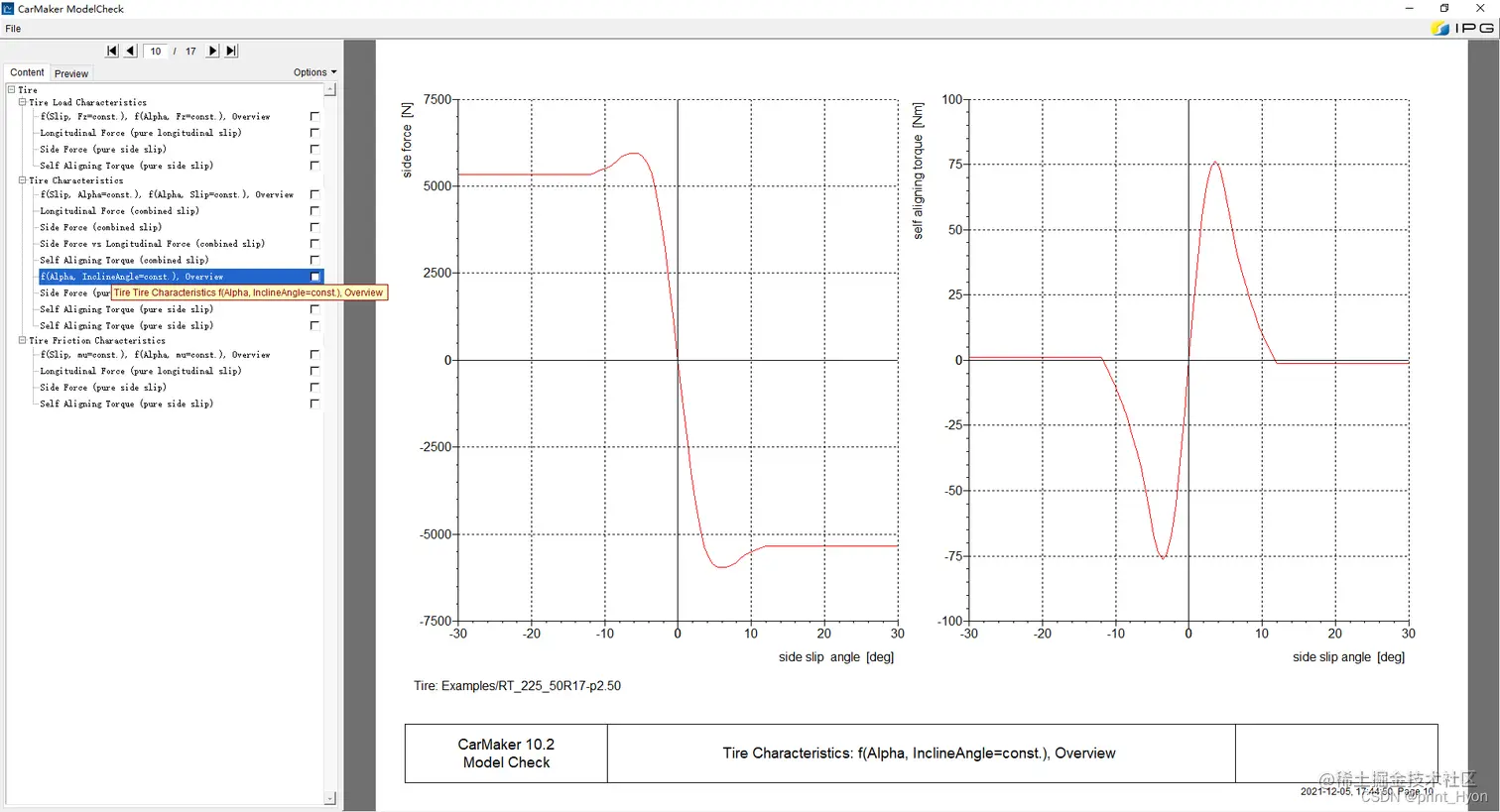Check the f(Slip, Alpha=const.) Overview checkbox

point(314,194)
